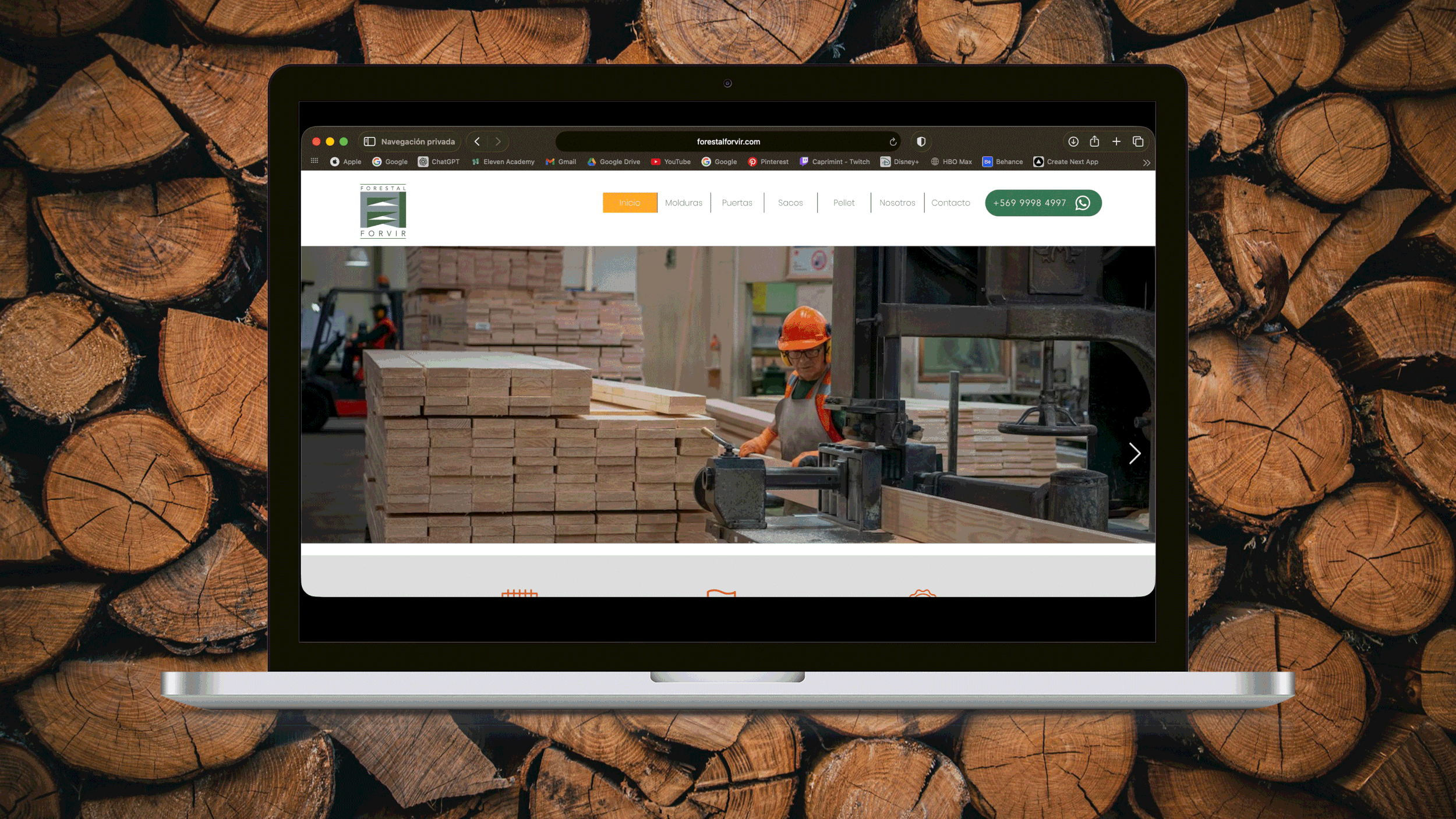Open the Puertas menu item
Image resolution: width=1456 pixels, height=819 pixels.
pyautogui.click(x=737, y=203)
